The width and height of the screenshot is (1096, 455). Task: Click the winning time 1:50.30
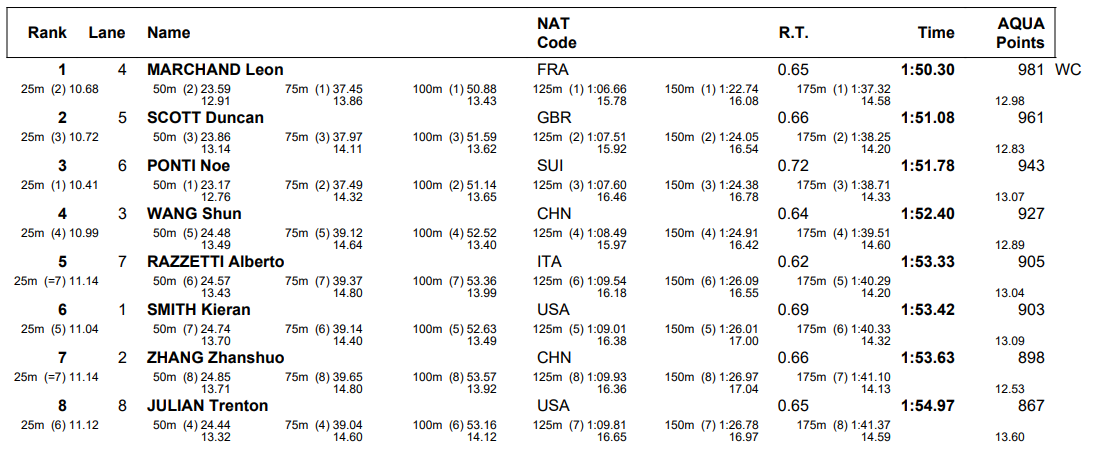coord(927,70)
